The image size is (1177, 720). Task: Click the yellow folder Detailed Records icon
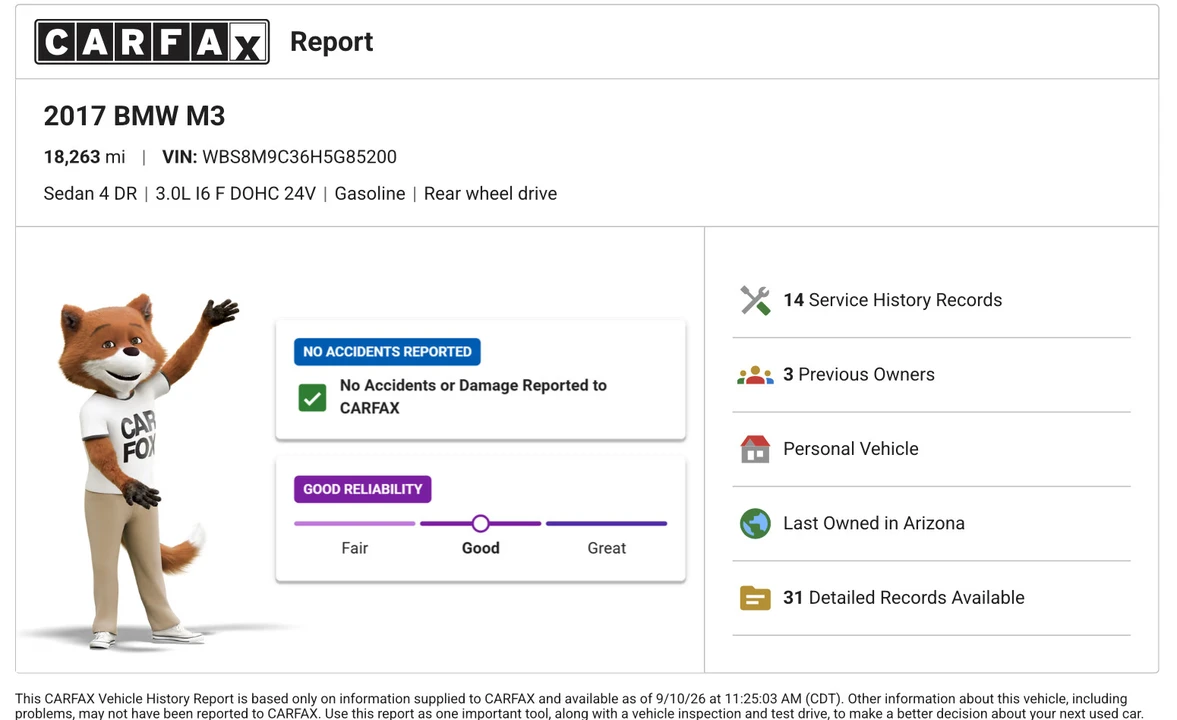pos(755,598)
